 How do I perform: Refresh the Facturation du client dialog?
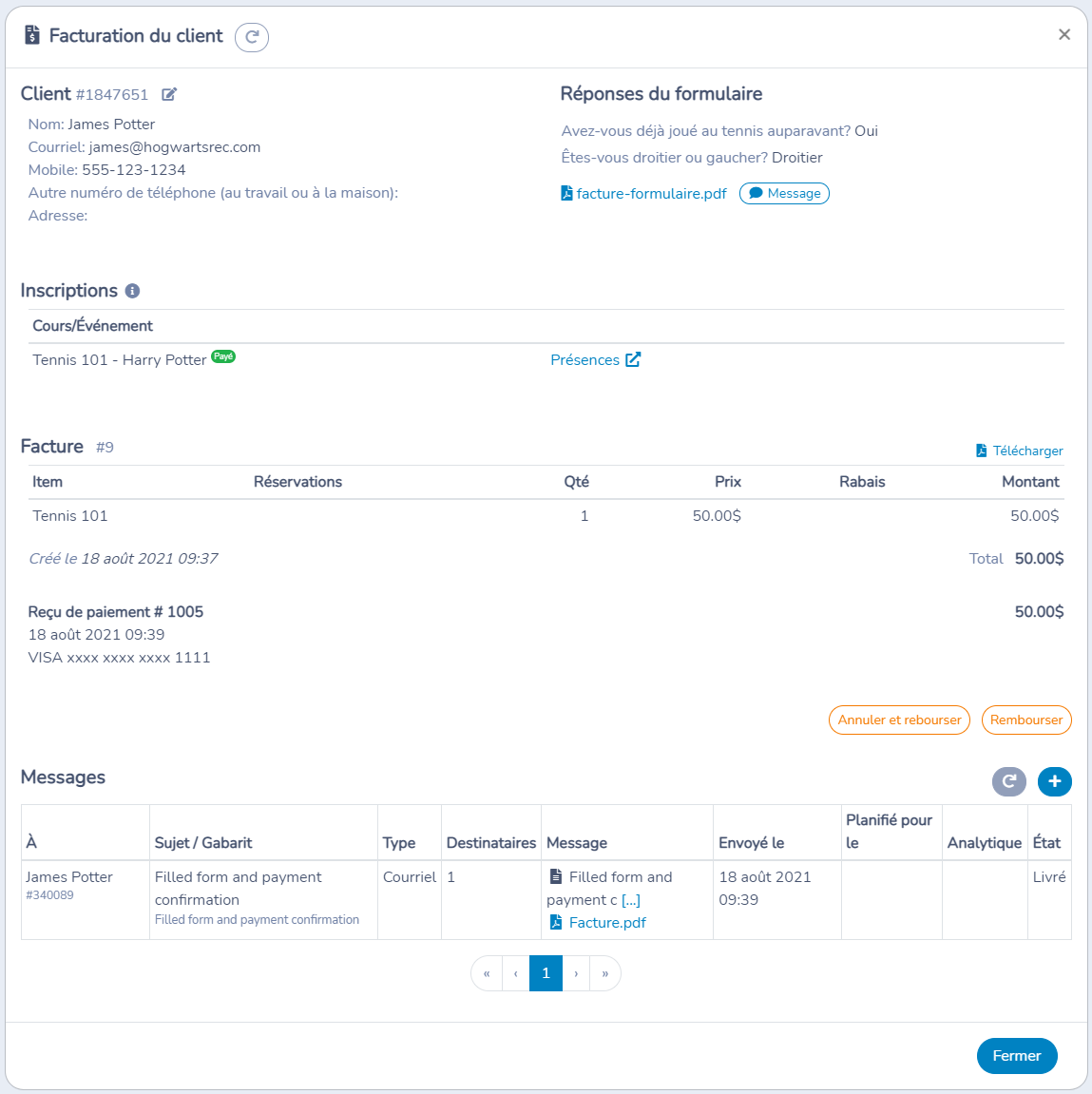pyautogui.click(x=252, y=37)
